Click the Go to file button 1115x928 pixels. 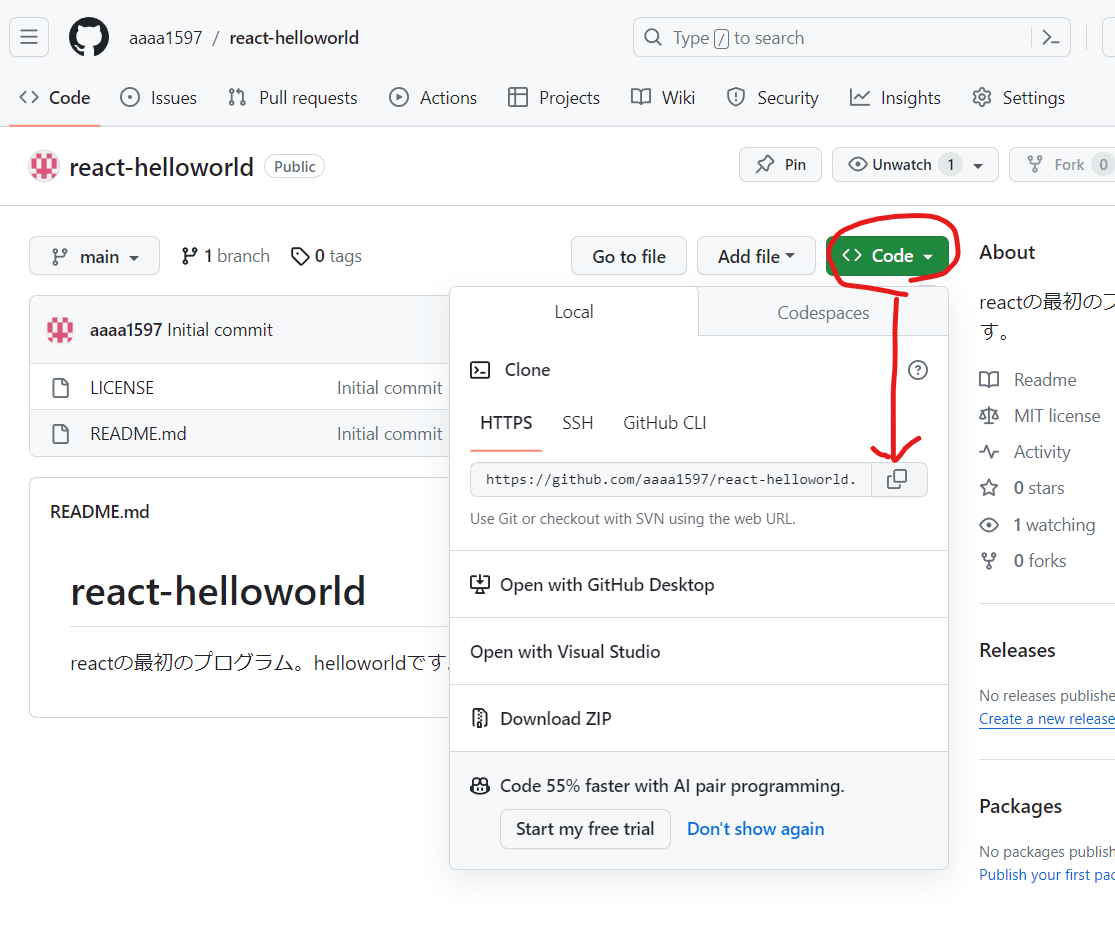coord(629,256)
